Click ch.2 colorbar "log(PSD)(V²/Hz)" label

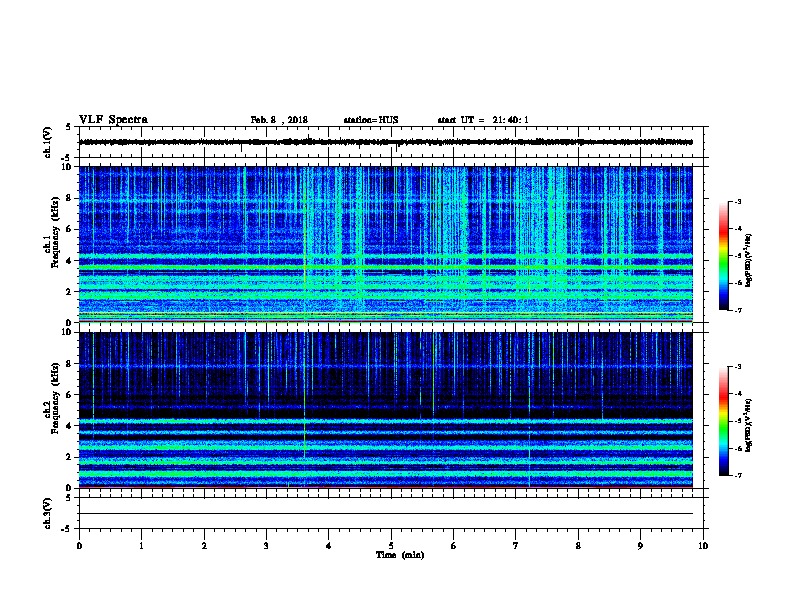(749, 425)
